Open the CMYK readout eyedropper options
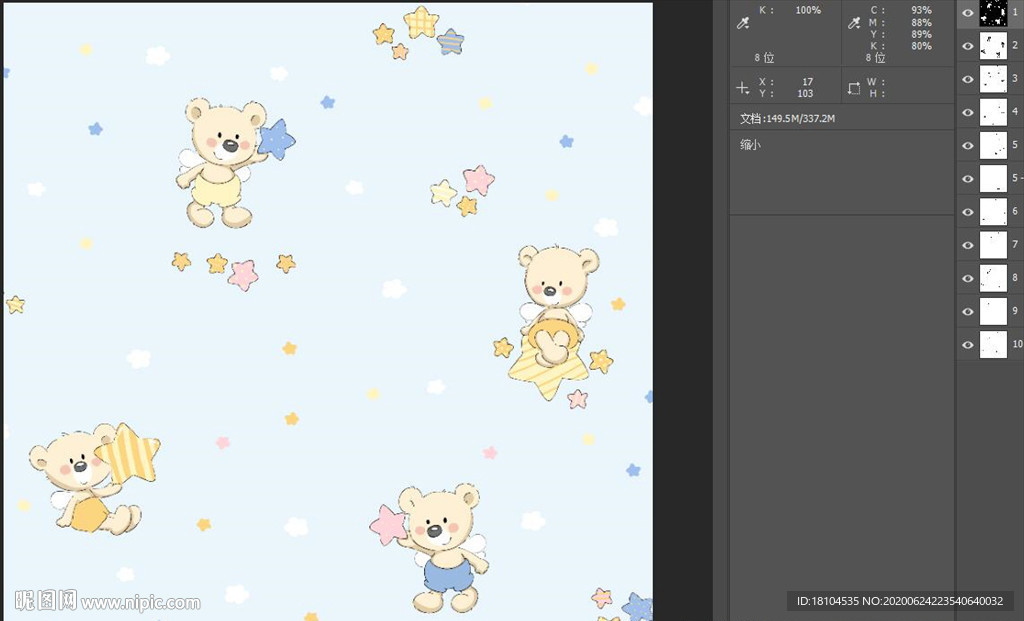Image resolution: width=1024 pixels, height=621 pixels. (854, 23)
